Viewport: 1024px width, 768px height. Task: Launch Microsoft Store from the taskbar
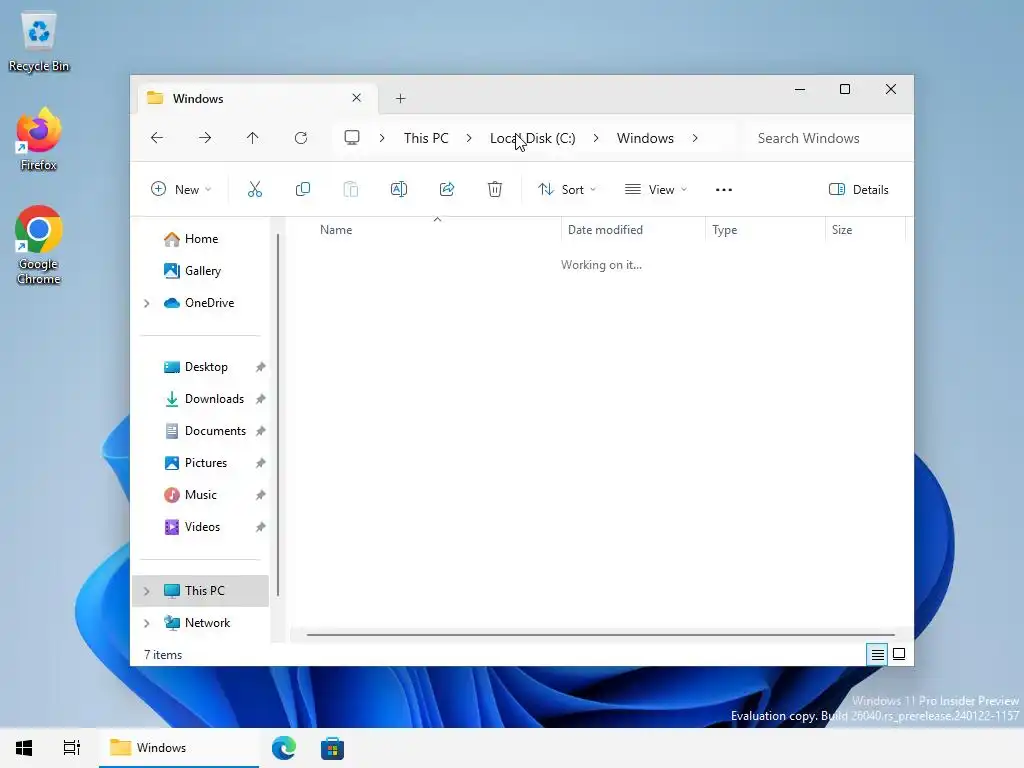[332, 748]
